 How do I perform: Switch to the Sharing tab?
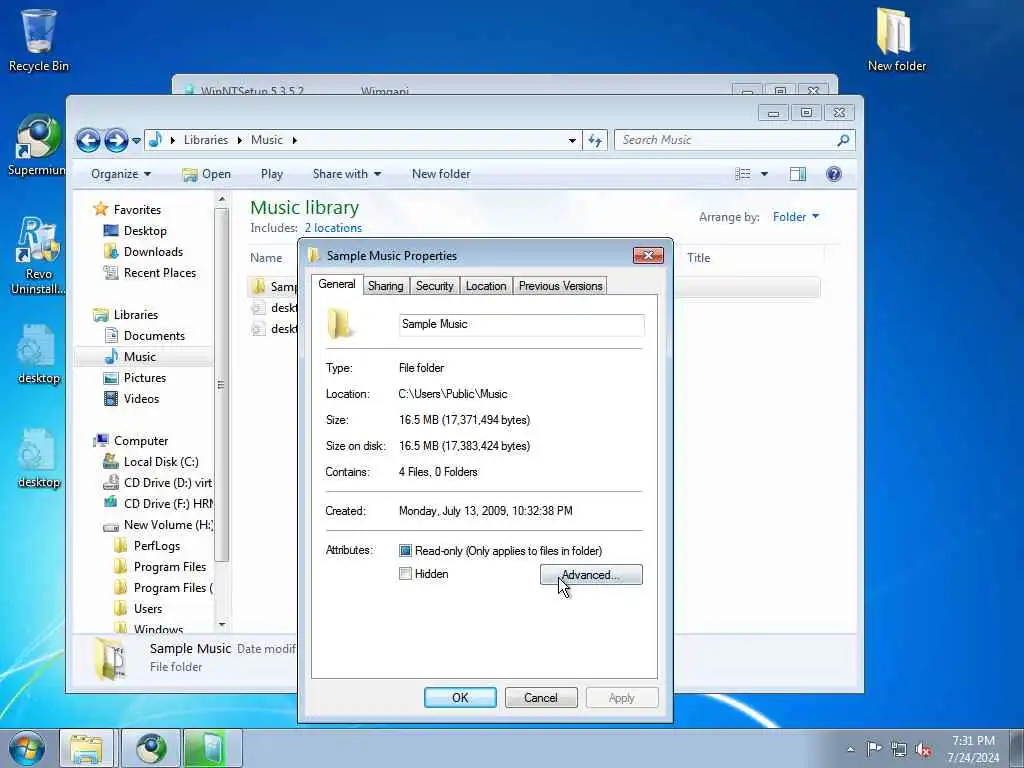[x=385, y=286]
